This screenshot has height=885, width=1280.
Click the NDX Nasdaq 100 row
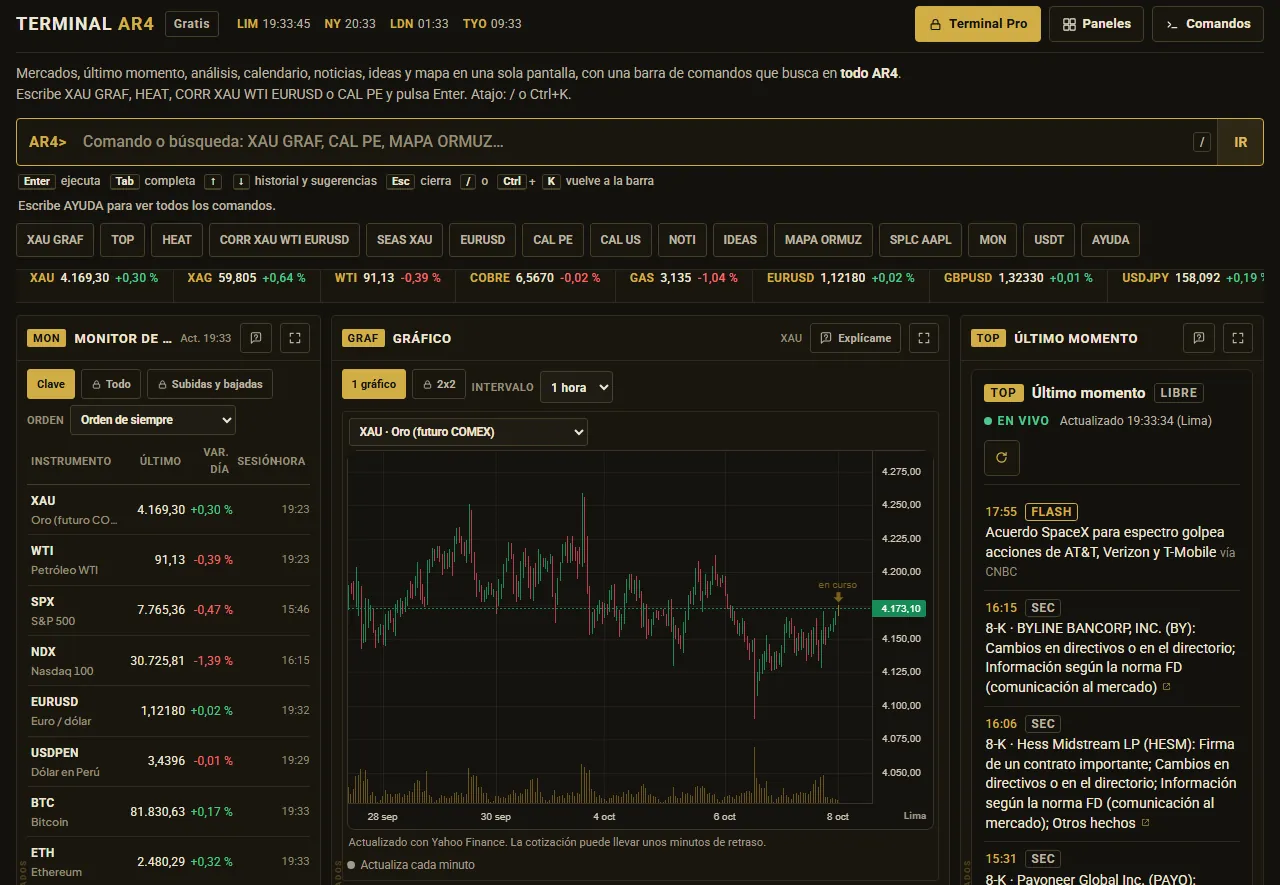coord(170,661)
